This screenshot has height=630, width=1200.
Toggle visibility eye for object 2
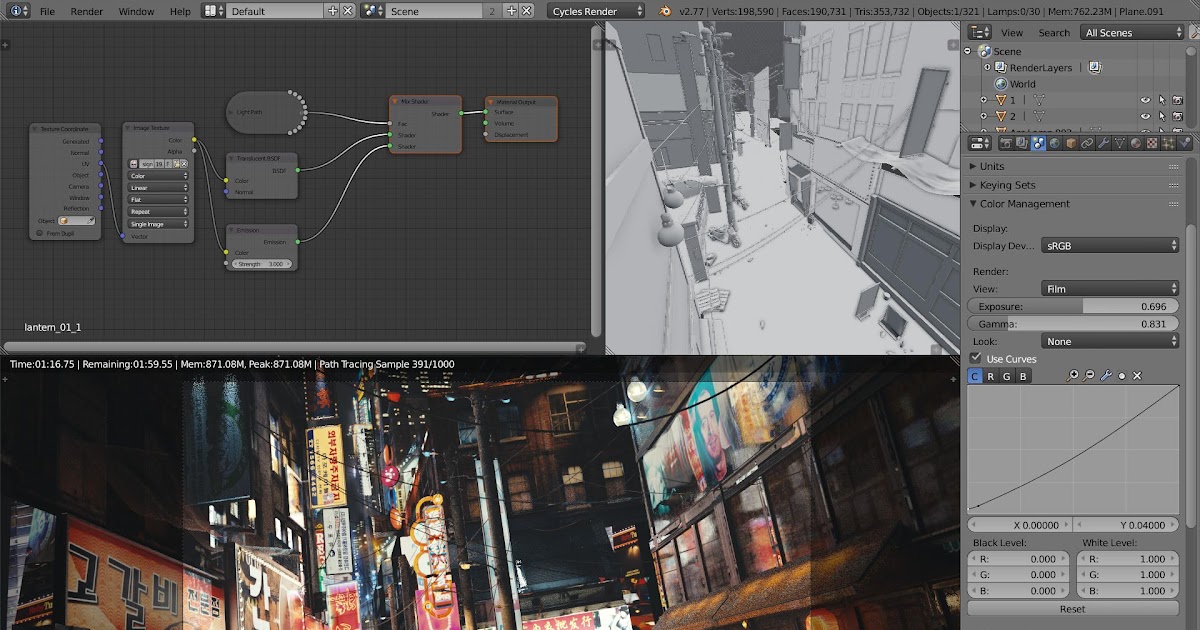tap(1146, 116)
